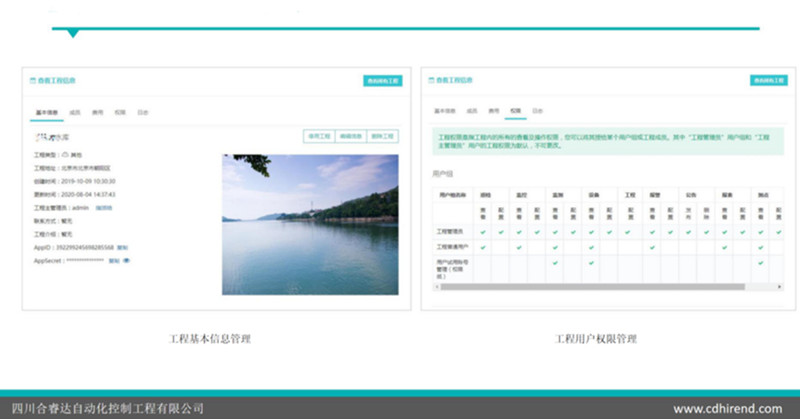
Task: Copy the AppSecret value
Action: pos(113,259)
